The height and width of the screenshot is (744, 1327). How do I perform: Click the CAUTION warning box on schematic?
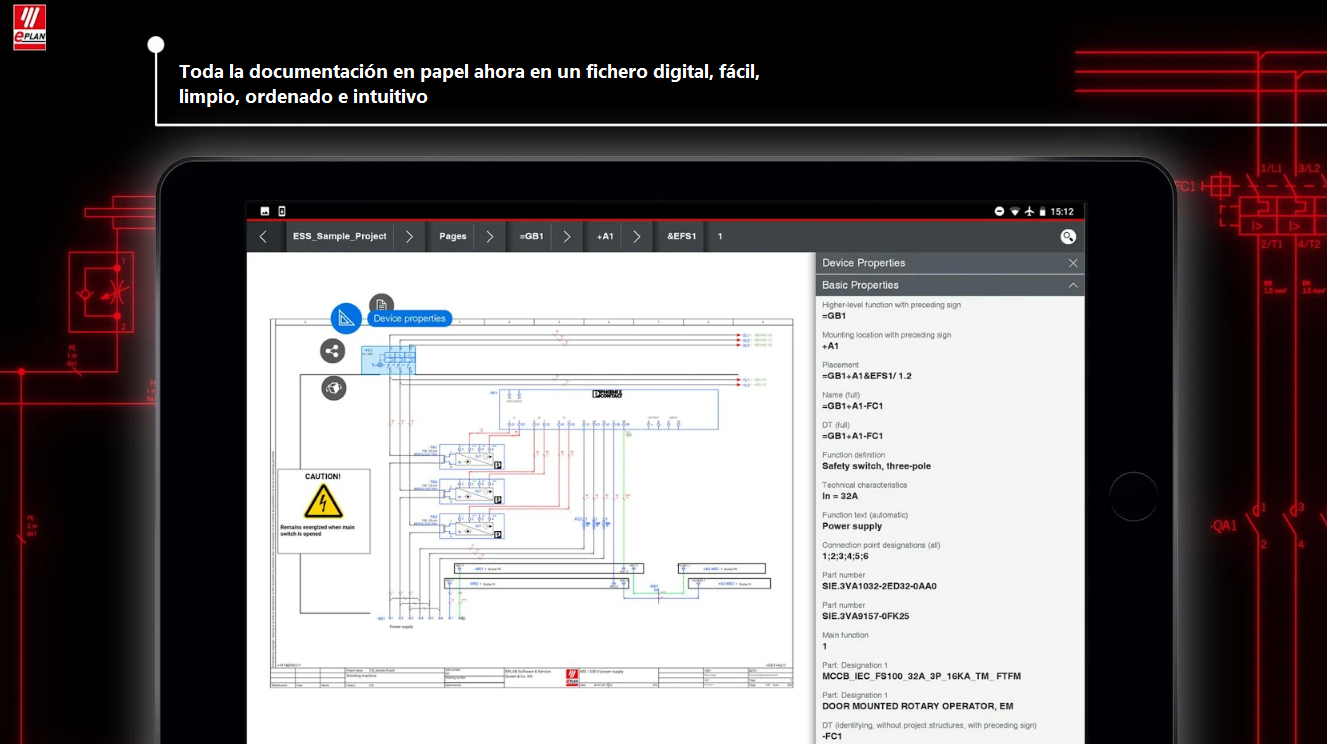point(323,511)
